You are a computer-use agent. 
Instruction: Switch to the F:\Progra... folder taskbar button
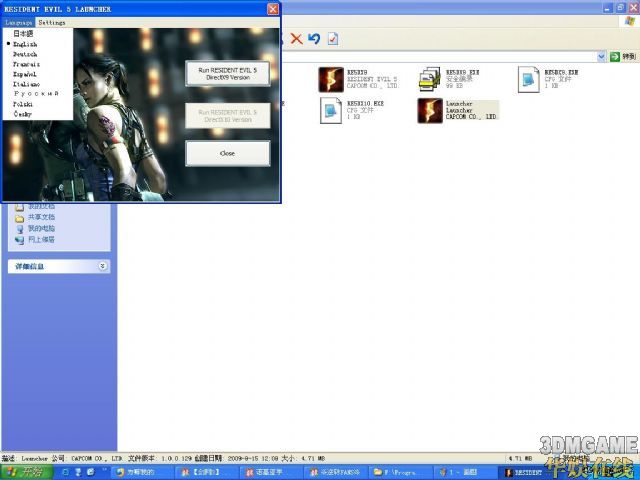tap(398, 472)
